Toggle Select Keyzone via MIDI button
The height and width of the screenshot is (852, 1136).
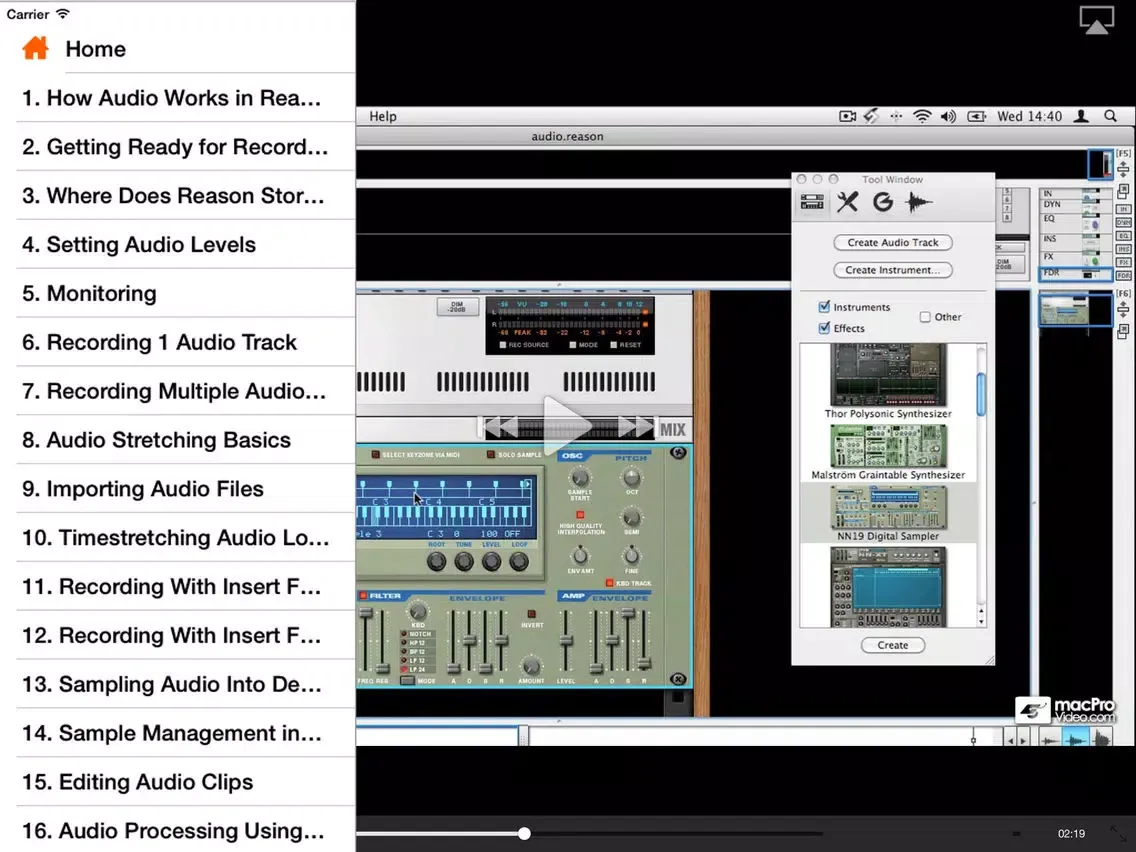375,454
